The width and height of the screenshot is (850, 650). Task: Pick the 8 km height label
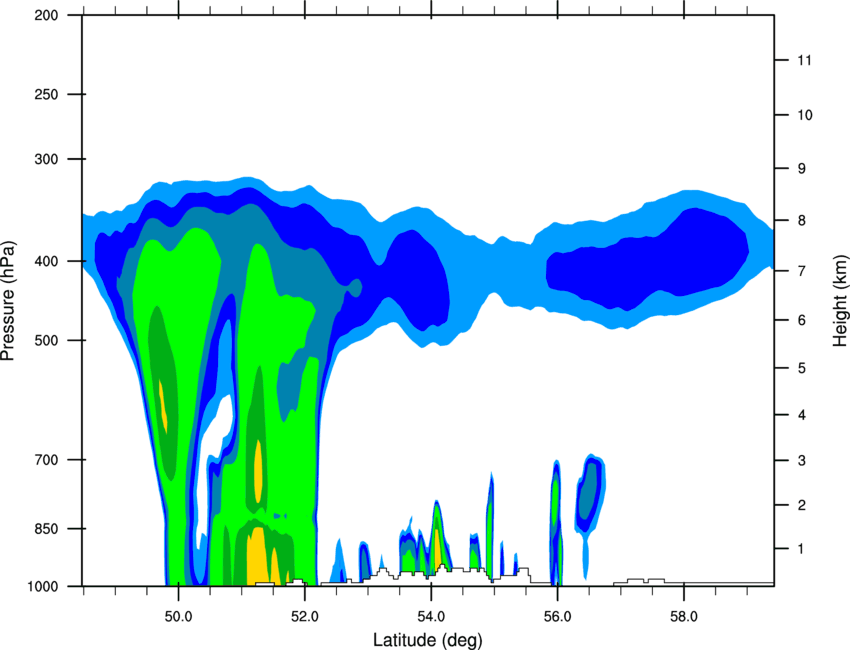point(802,221)
